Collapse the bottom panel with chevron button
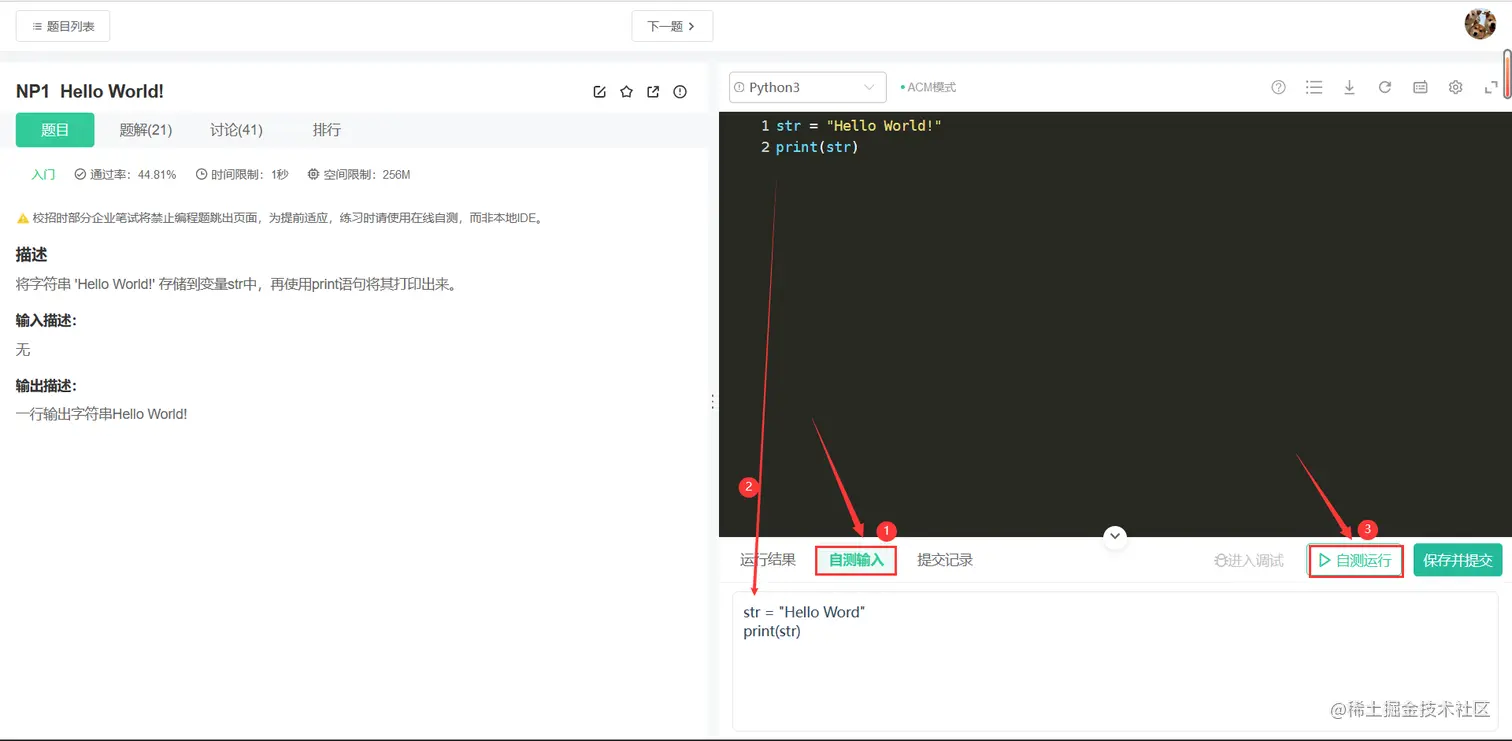 pyautogui.click(x=1115, y=537)
